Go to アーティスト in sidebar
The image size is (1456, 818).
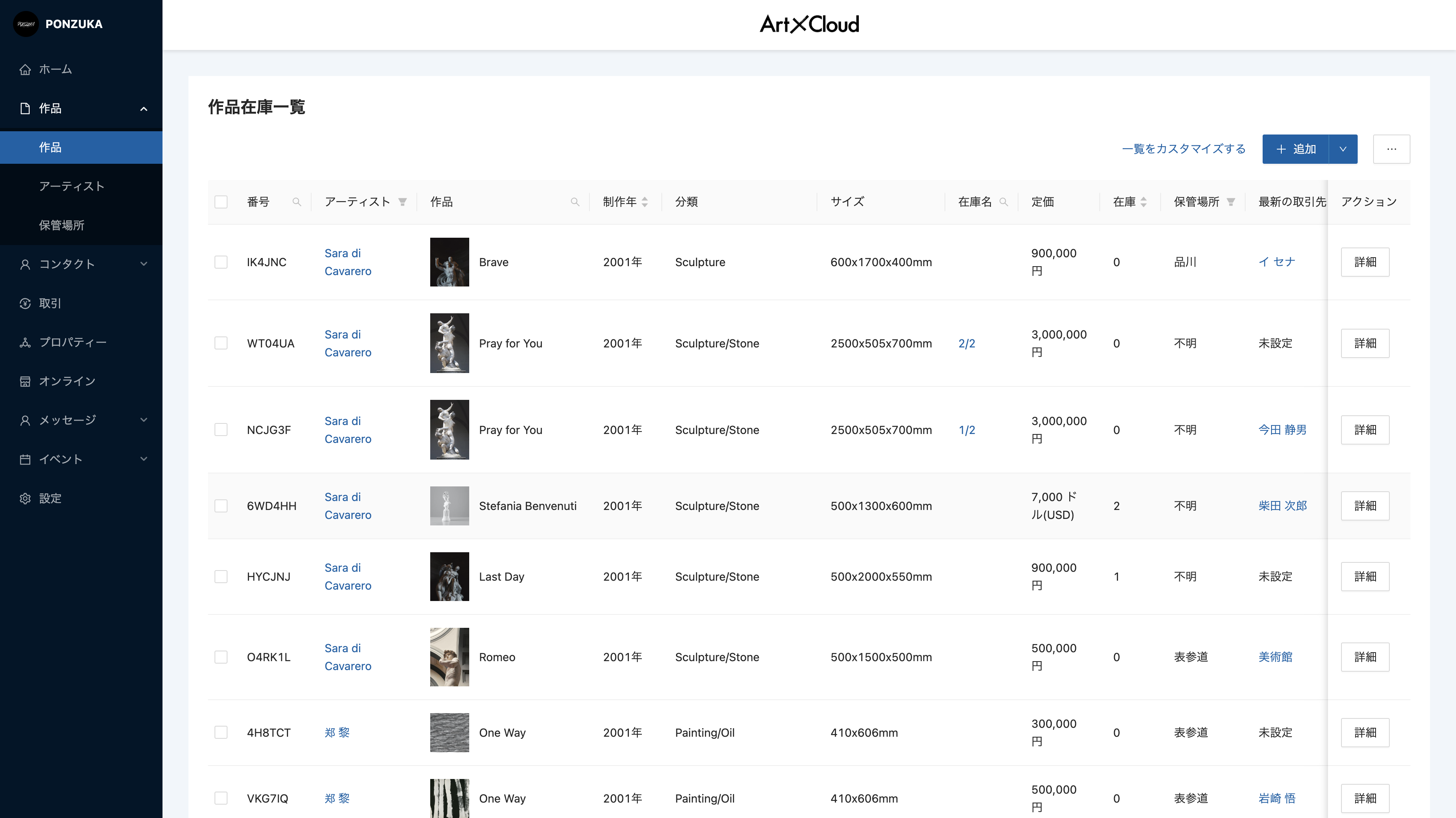point(72,187)
